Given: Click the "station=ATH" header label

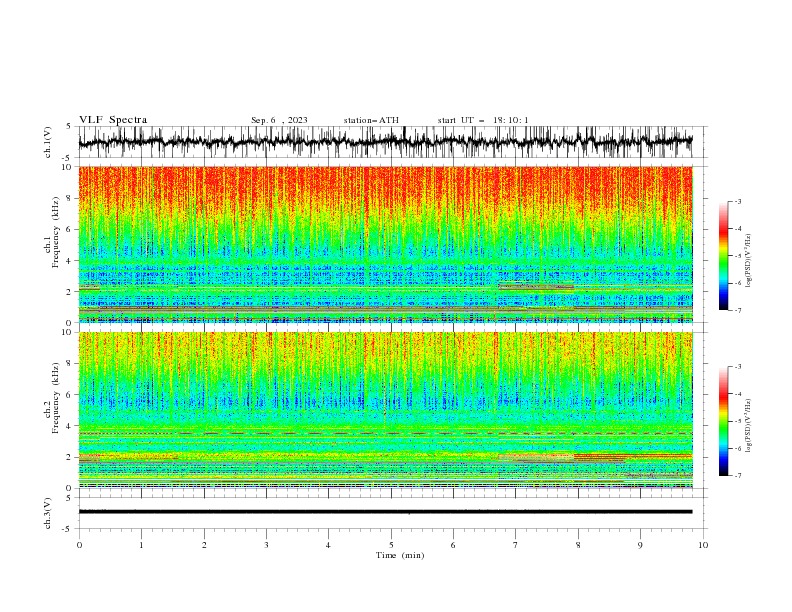Looking at the screenshot, I should tap(371, 120).
